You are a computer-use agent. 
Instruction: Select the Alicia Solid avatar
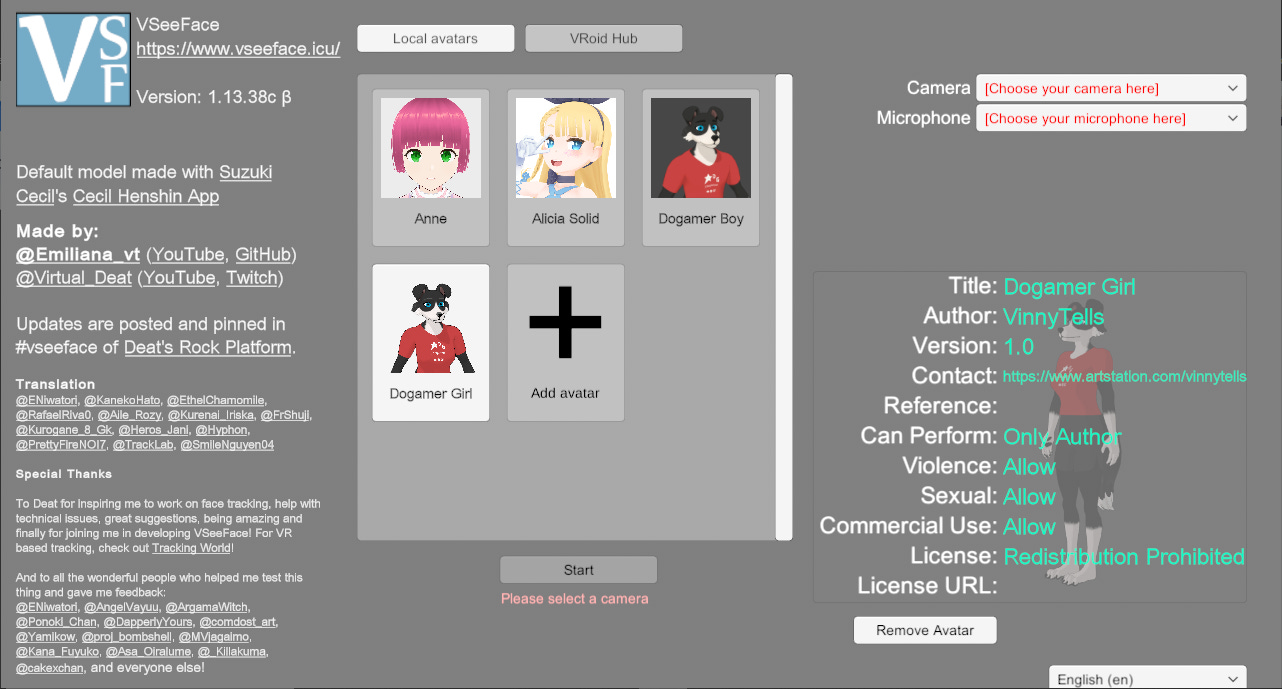(x=566, y=167)
